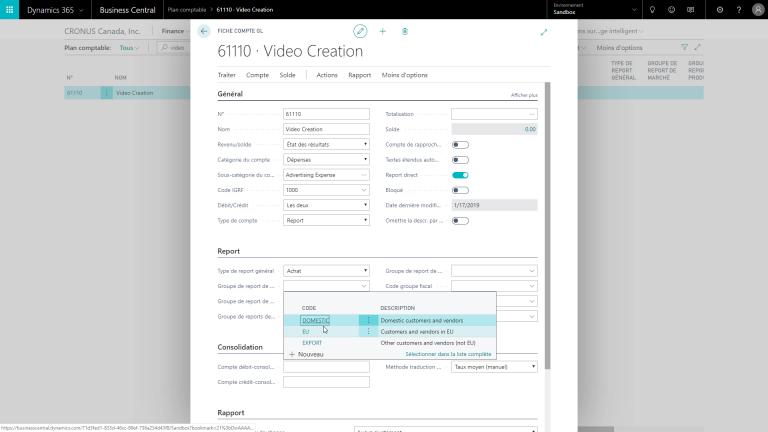Open the Type de report général dropdown
Screen dimensions: 768x432
pyautogui.click(x=326, y=270)
